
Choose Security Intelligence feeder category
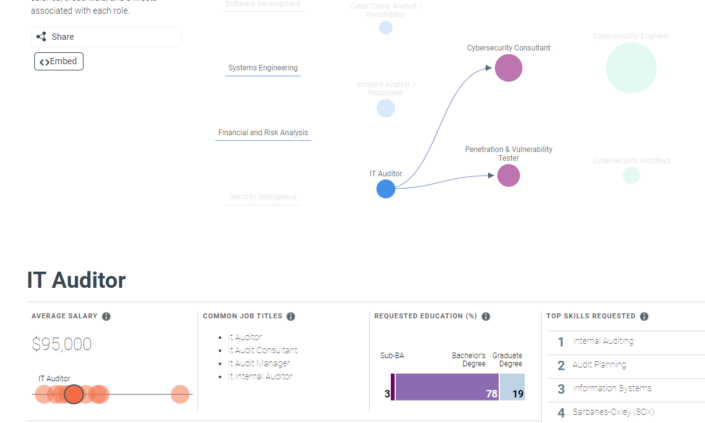click(263, 197)
